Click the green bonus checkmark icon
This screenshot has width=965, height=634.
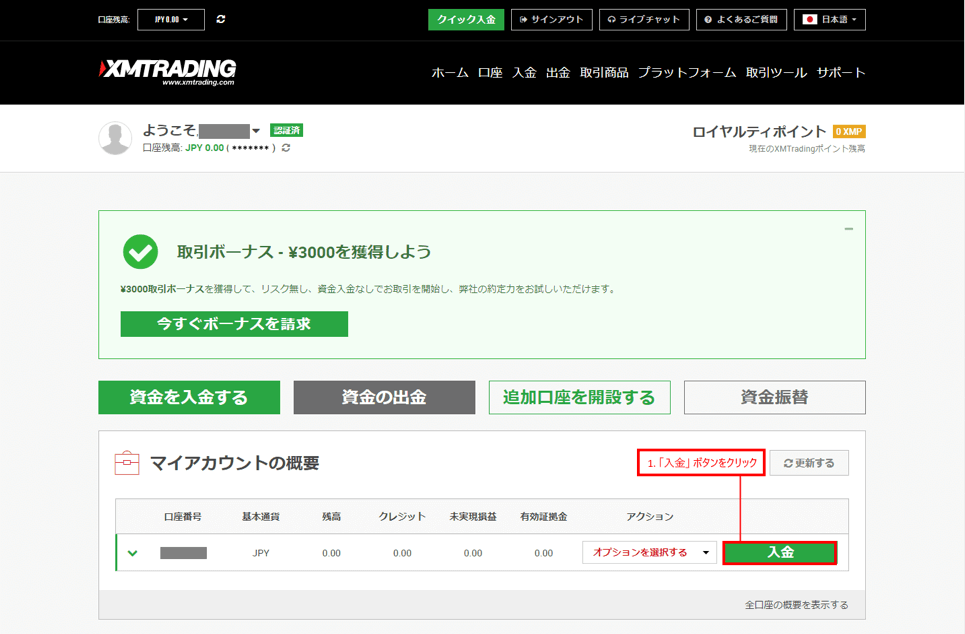click(140, 252)
